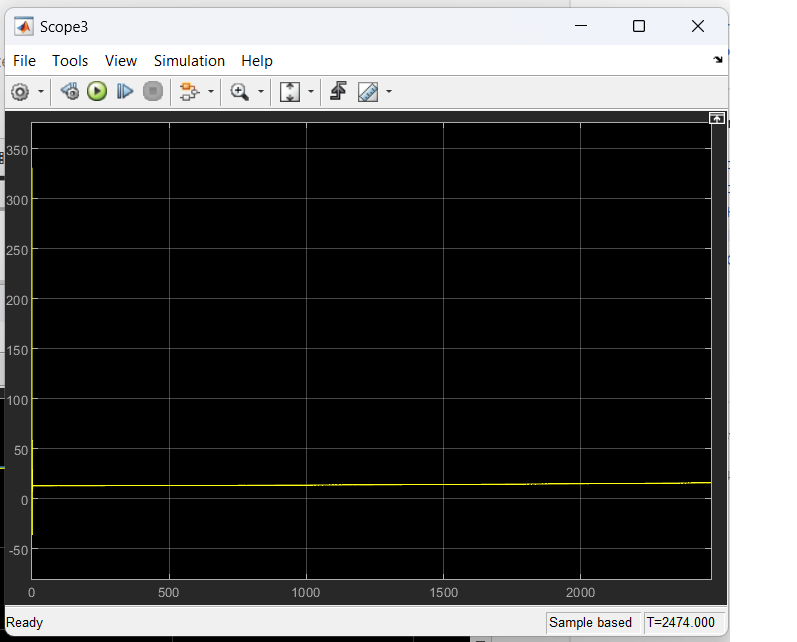Click the Step Forward button

pos(125,91)
